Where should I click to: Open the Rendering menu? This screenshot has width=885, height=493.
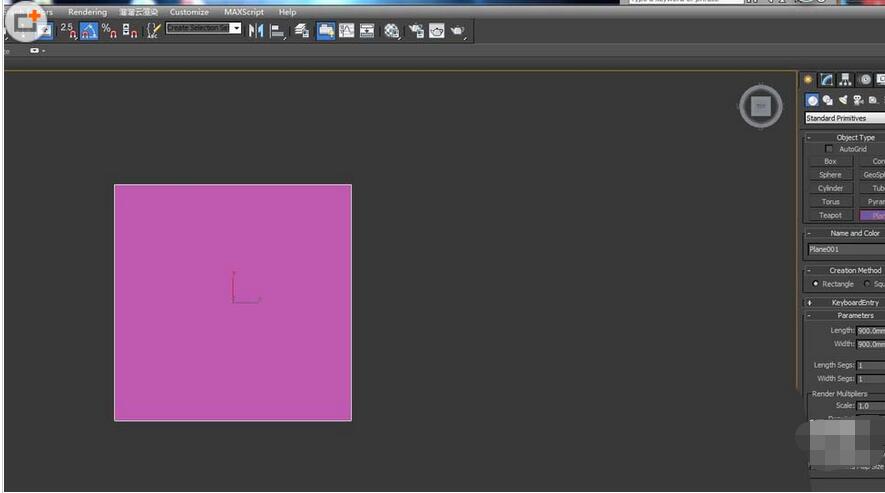[87, 12]
